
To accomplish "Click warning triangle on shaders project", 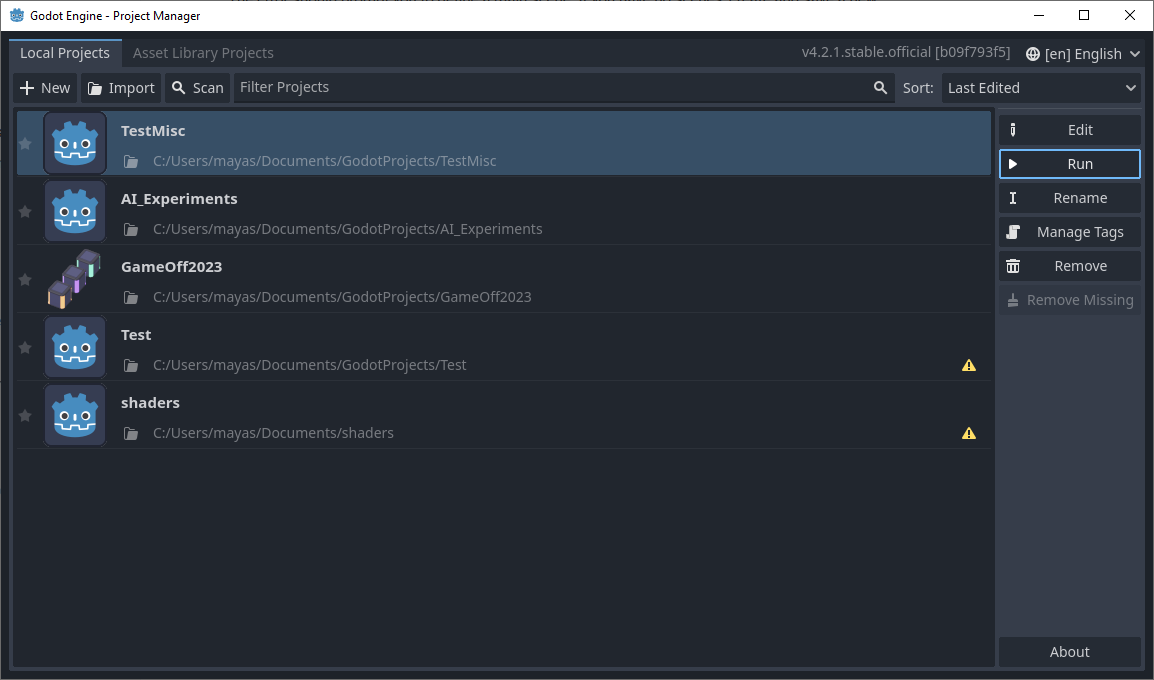I will (969, 433).
